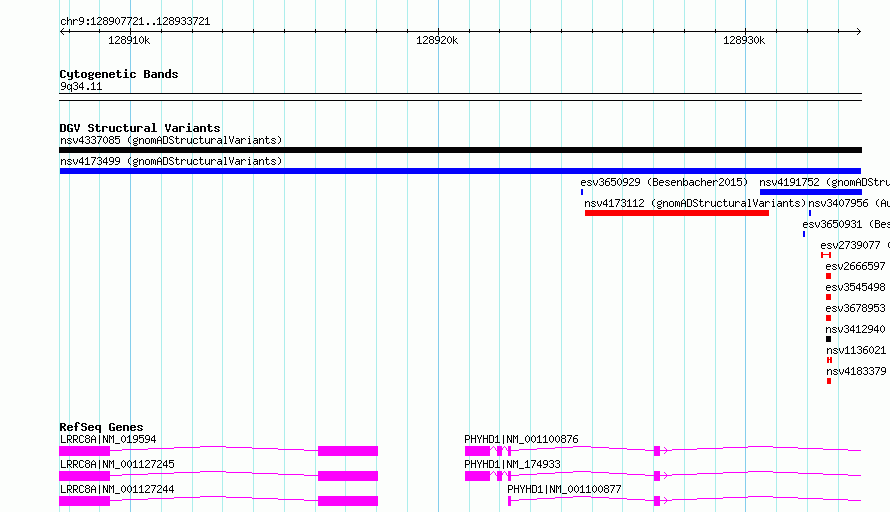This screenshot has width=890, height=512.
Task: Click the nsv4191752 label text
Action: tap(790, 182)
